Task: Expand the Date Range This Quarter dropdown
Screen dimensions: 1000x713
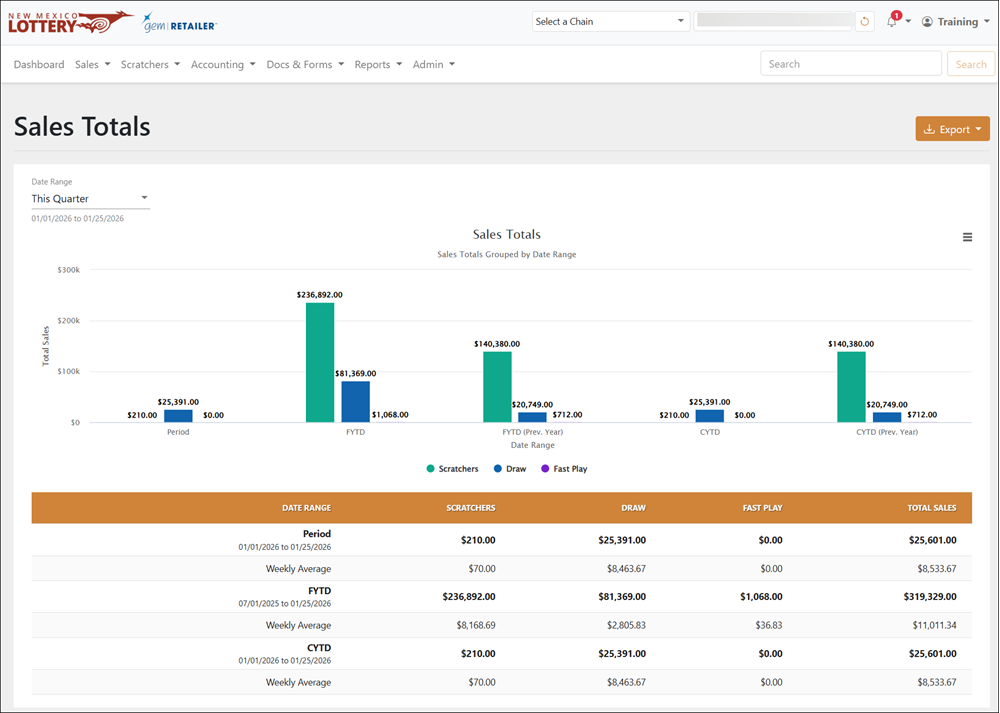Action: (x=91, y=198)
